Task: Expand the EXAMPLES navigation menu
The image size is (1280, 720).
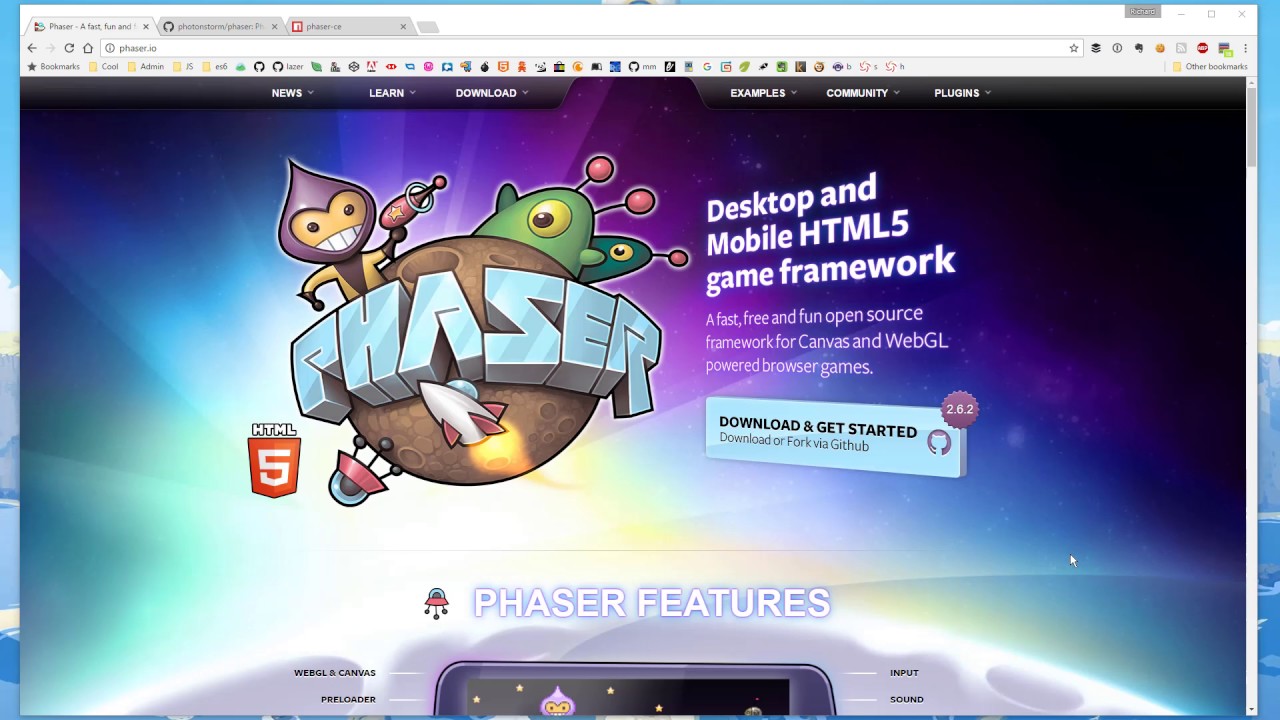Action: (763, 93)
